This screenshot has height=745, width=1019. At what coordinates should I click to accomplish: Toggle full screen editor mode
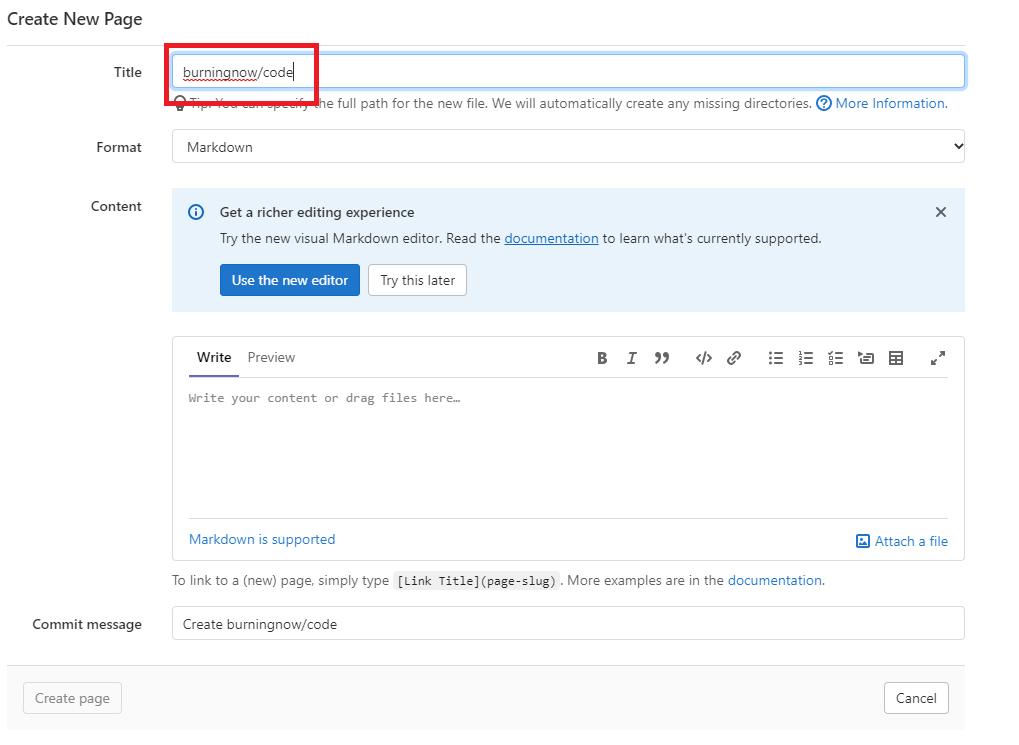[938, 358]
